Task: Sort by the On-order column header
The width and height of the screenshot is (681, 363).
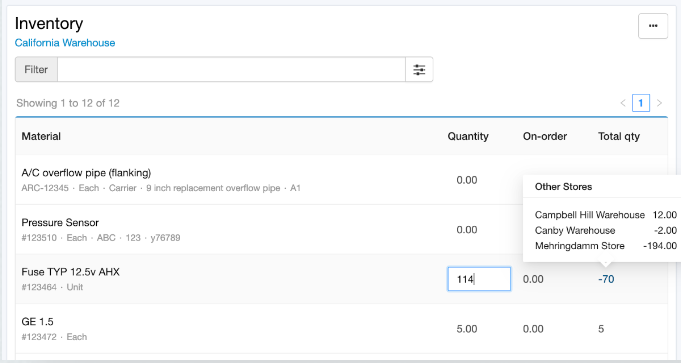Action: click(545, 136)
